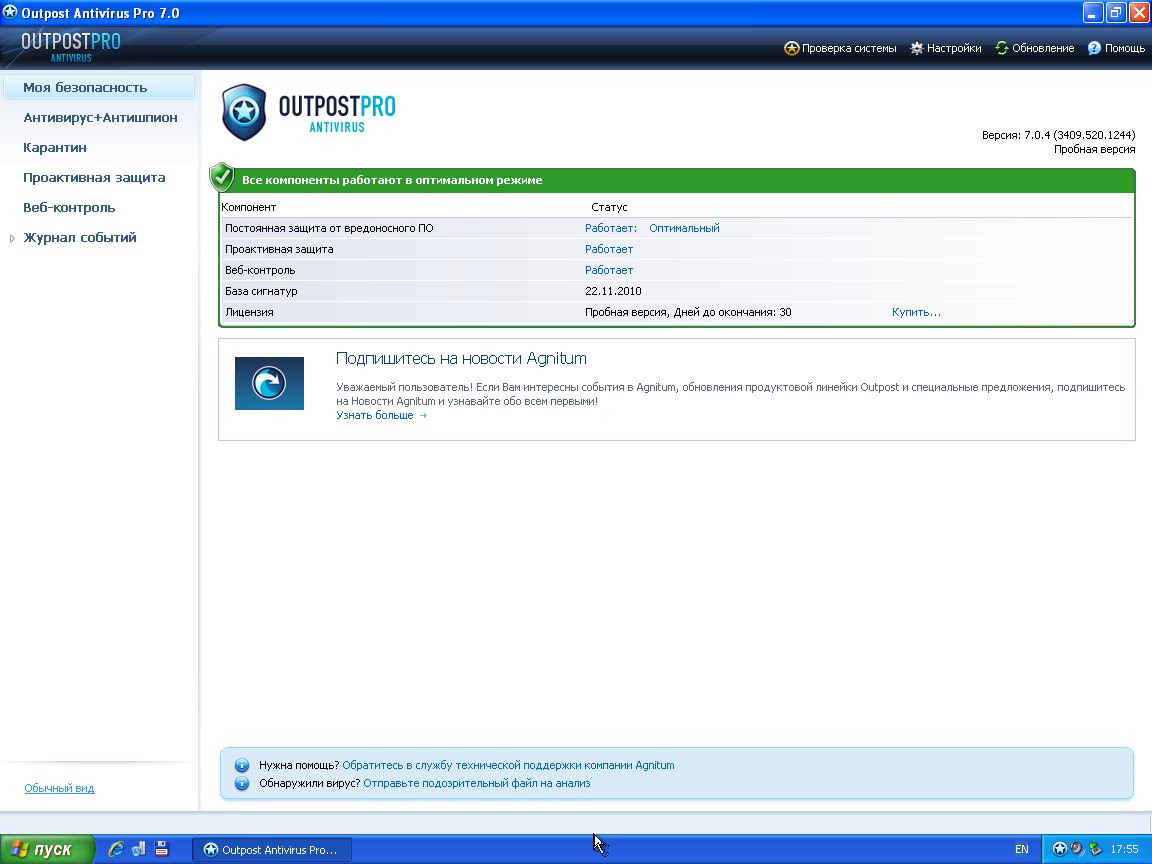Click the Компонент column header

click(249, 207)
